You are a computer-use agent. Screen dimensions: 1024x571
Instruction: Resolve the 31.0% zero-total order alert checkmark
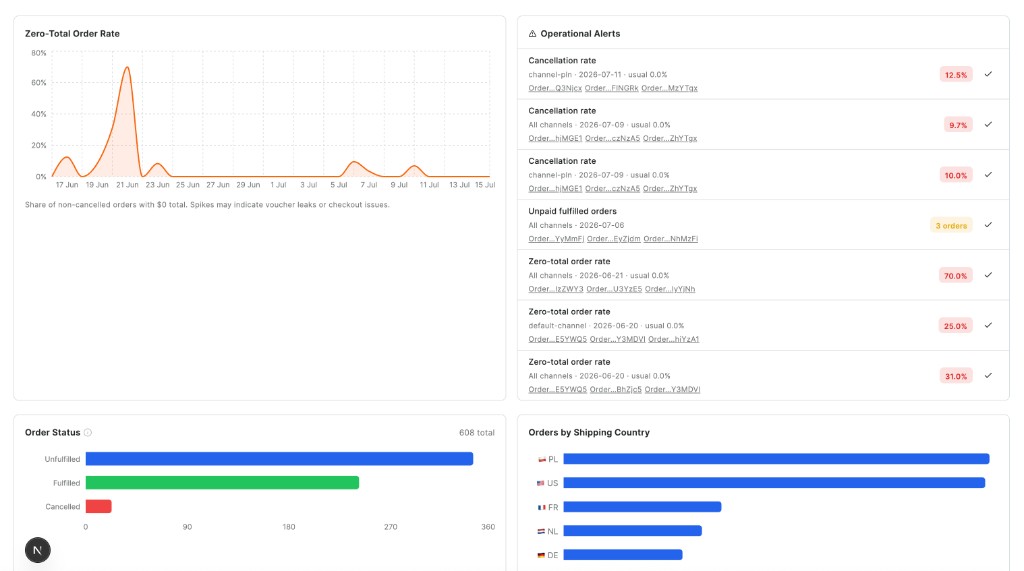click(x=988, y=376)
